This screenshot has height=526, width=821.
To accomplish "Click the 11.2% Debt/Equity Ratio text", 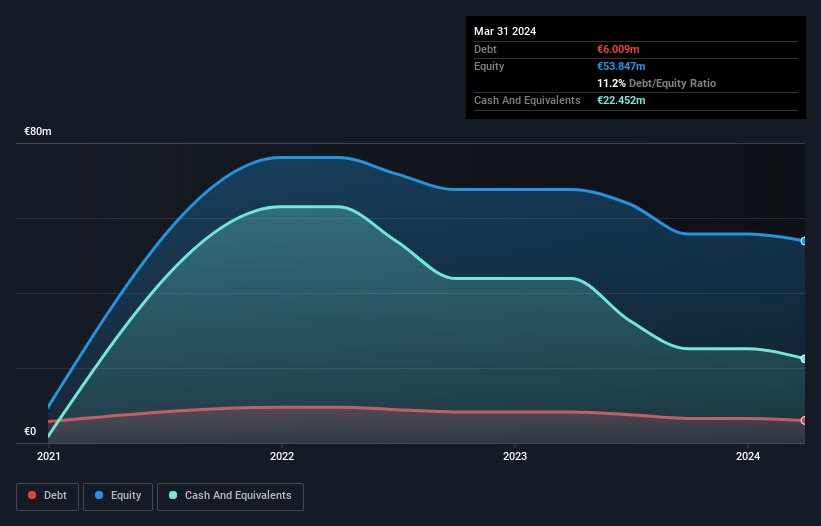I will (x=657, y=83).
